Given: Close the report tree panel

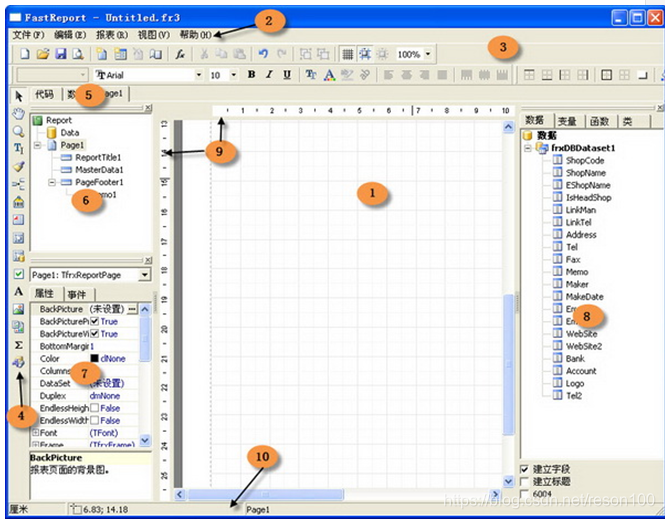Looking at the screenshot, I should pyautogui.click(x=148, y=108).
